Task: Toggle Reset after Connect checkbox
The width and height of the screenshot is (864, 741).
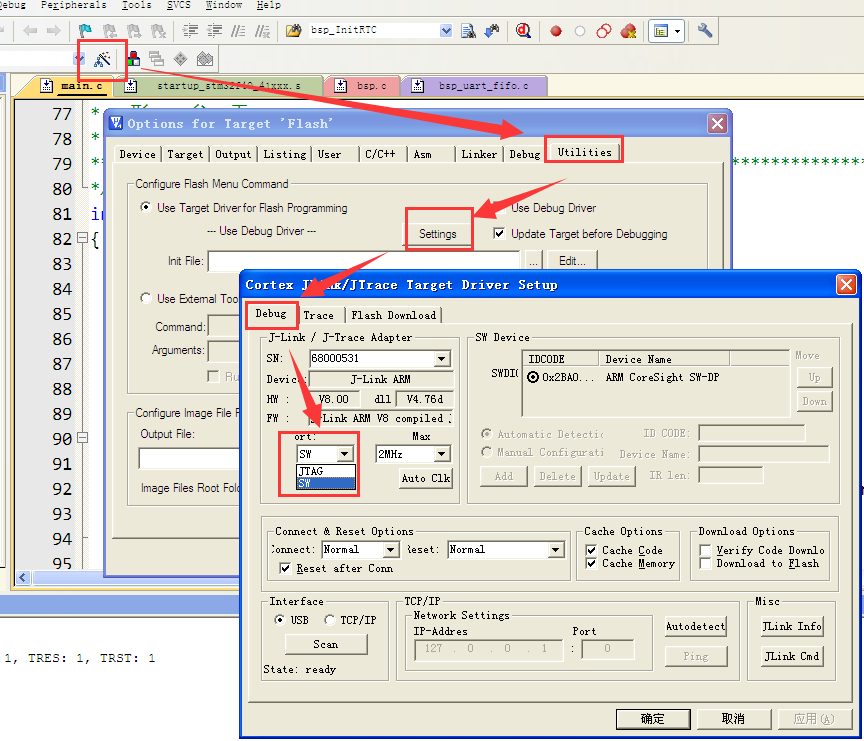Action: (x=285, y=569)
